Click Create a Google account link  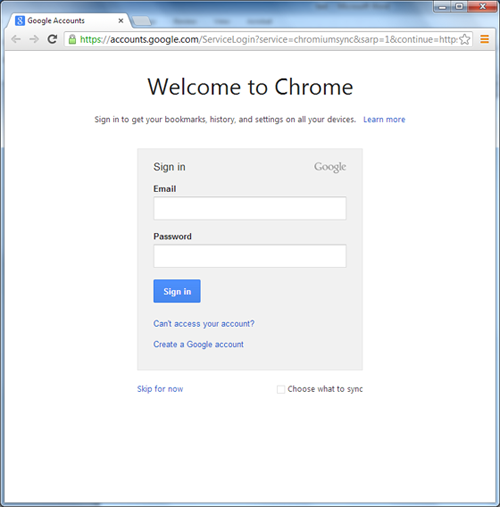[x=198, y=344]
